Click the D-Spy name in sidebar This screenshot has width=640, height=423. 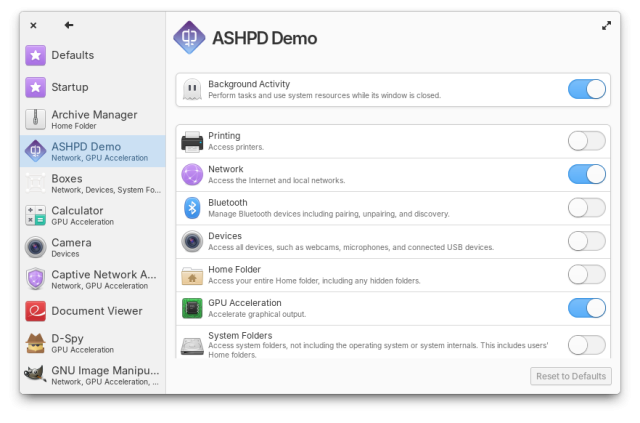pos(67,339)
